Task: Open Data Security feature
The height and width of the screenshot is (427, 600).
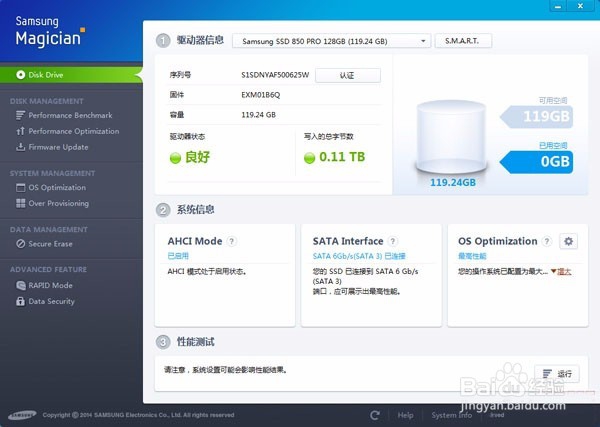Action: coord(51,302)
